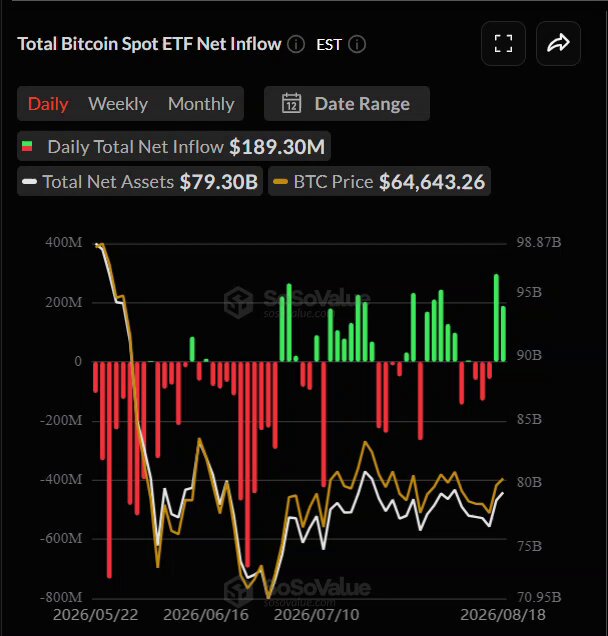Toggle the Total Net Assets line
608x636 pixels.
tap(140, 181)
